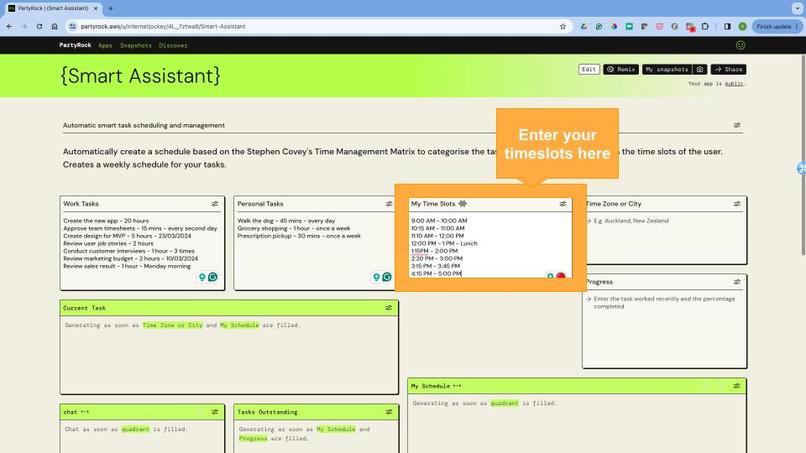
Task: Click the 'Review sales result' task line
Action: coord(127,266)
